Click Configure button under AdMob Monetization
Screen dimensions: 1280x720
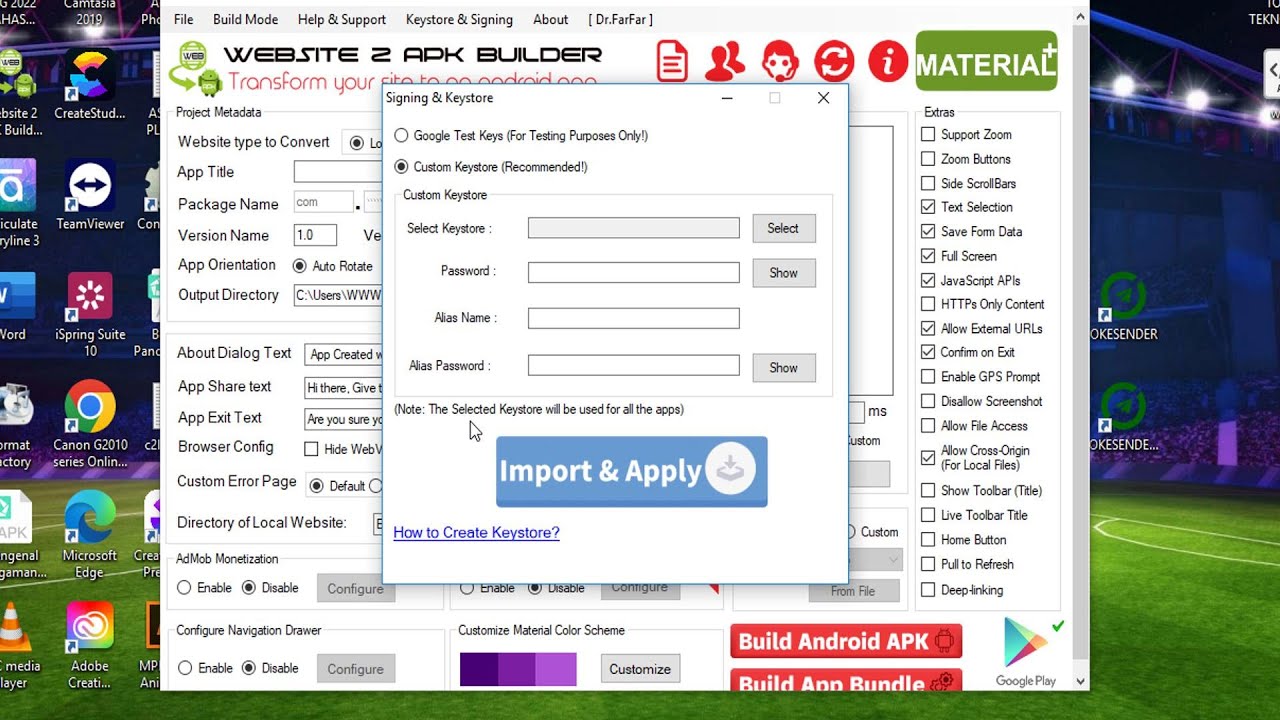355,588
